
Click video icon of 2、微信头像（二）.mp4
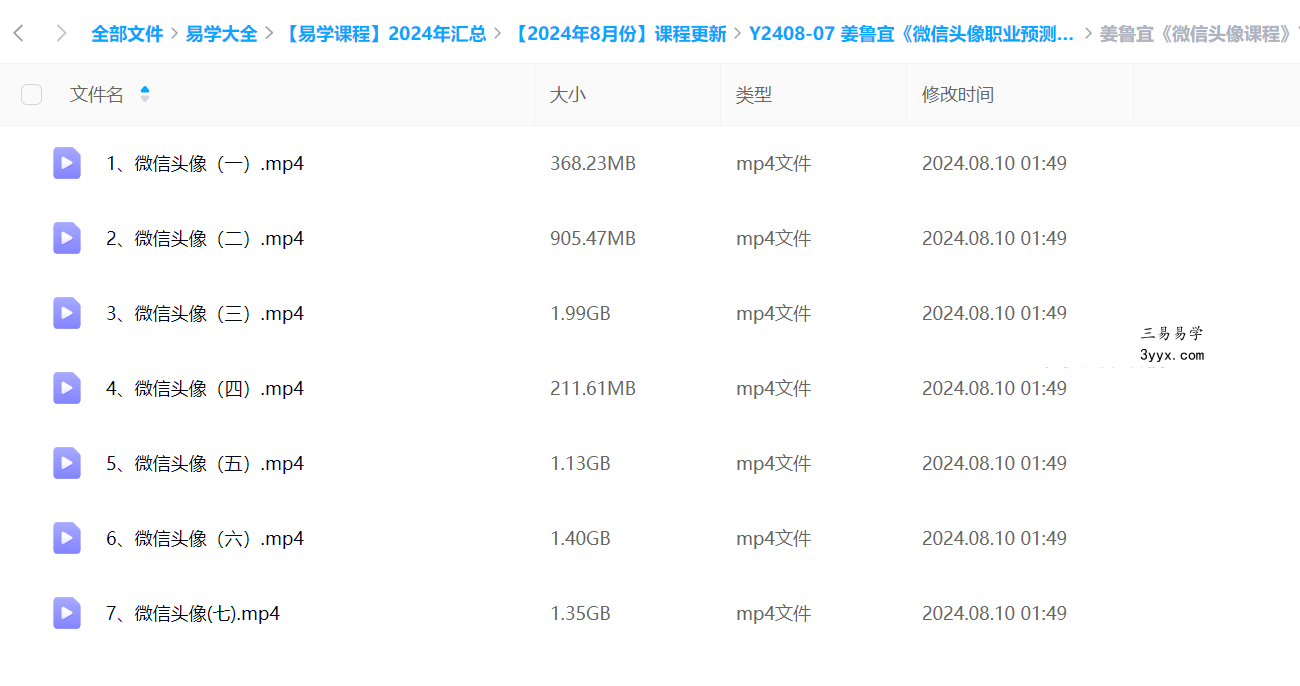(67, 238)
